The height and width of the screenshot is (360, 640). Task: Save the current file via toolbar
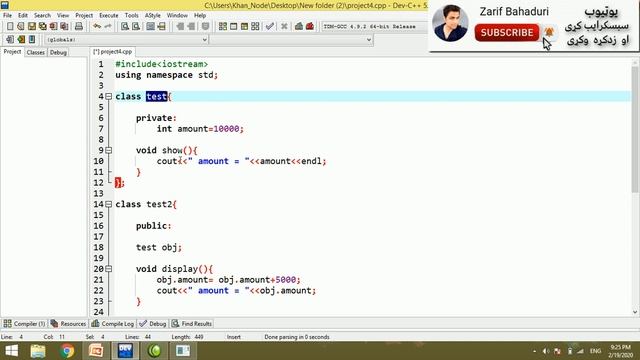(x=32, y=27)
